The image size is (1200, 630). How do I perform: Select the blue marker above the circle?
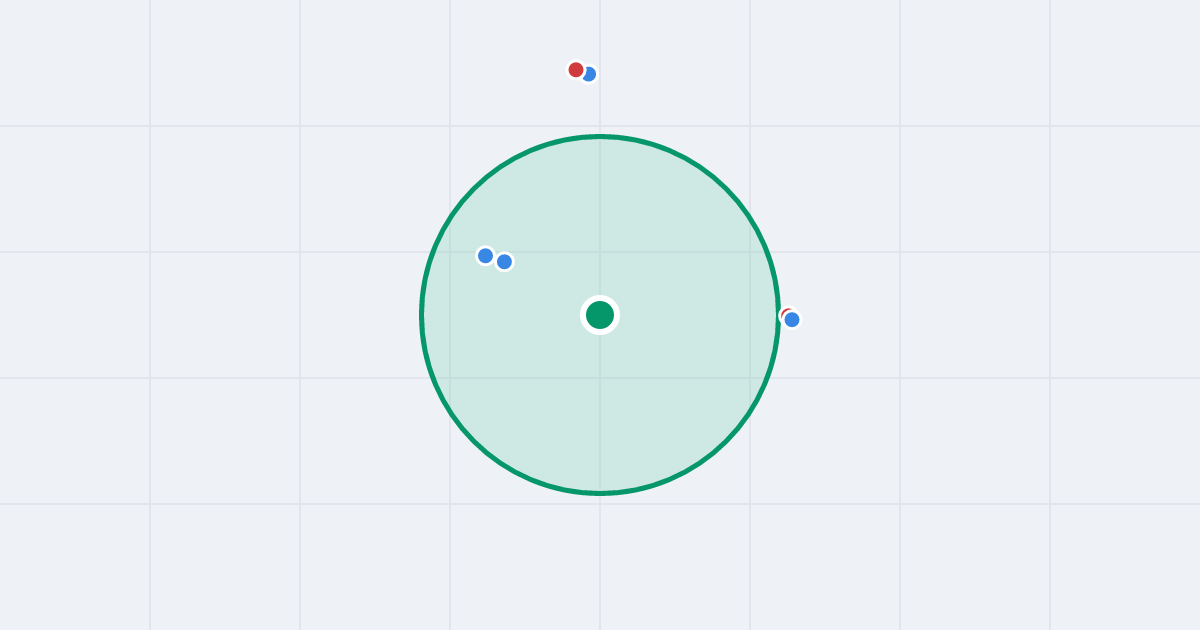point(589,74)
